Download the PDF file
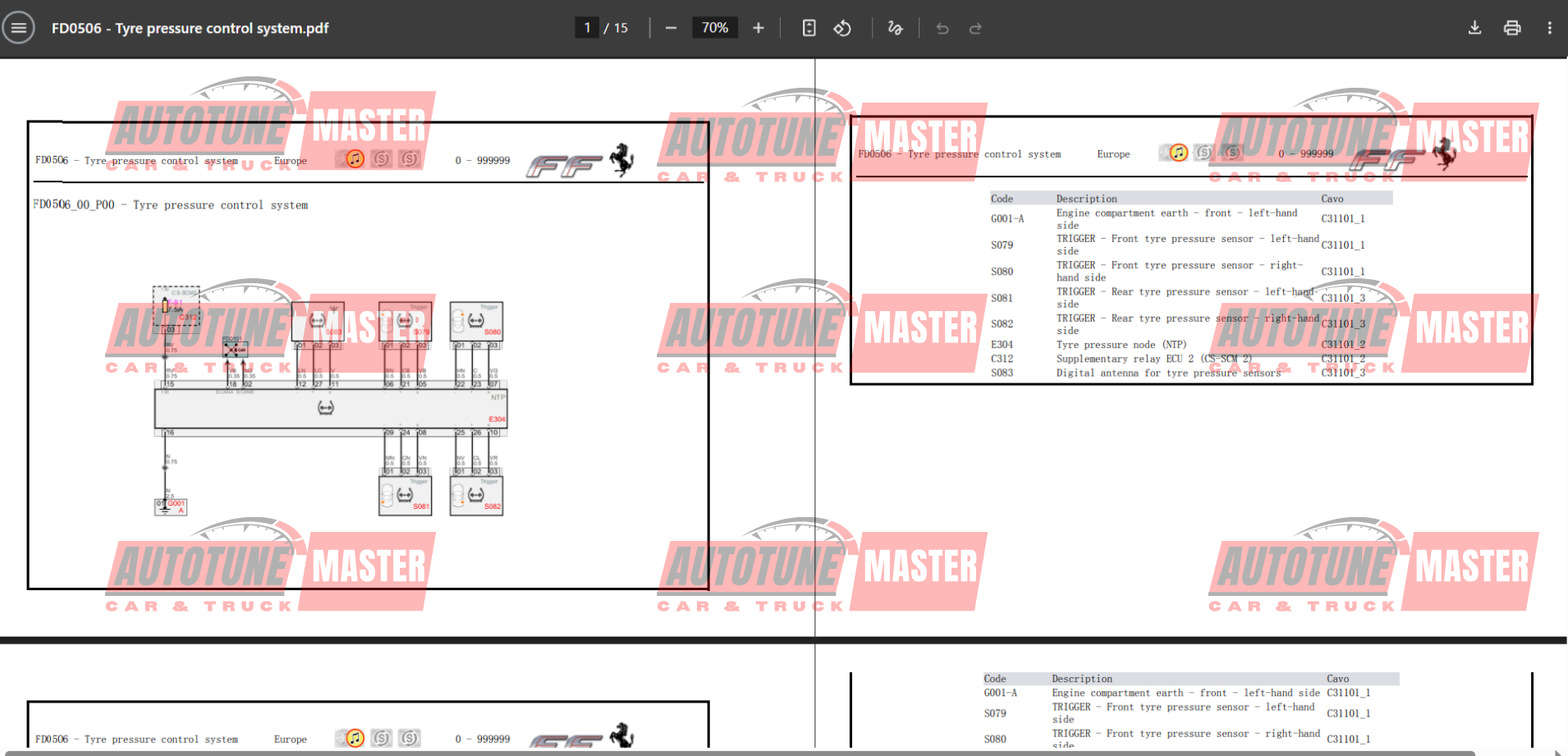1568x756 pixels. click(x=1474, y=28)
